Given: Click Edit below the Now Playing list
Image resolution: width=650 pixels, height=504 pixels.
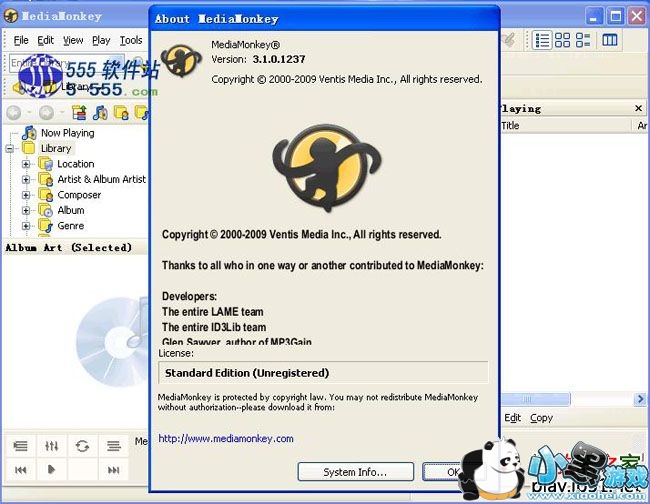Looking at the screenshot, I should point(512,418).
